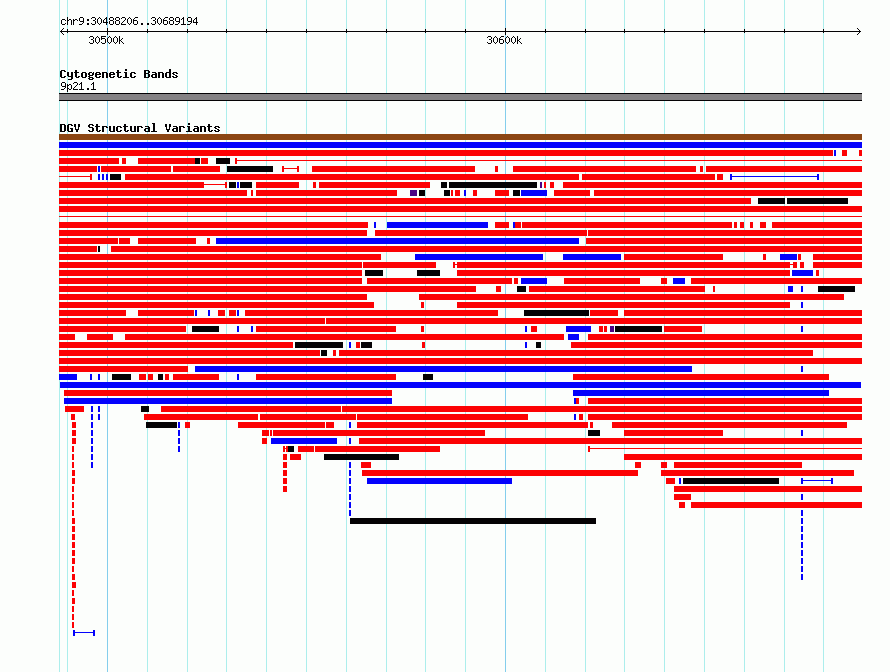Select the blue variant bar directly below the brown bar
Image resolution: width=890 pixels, height=672 pixels.
click(x=460, y=145)
